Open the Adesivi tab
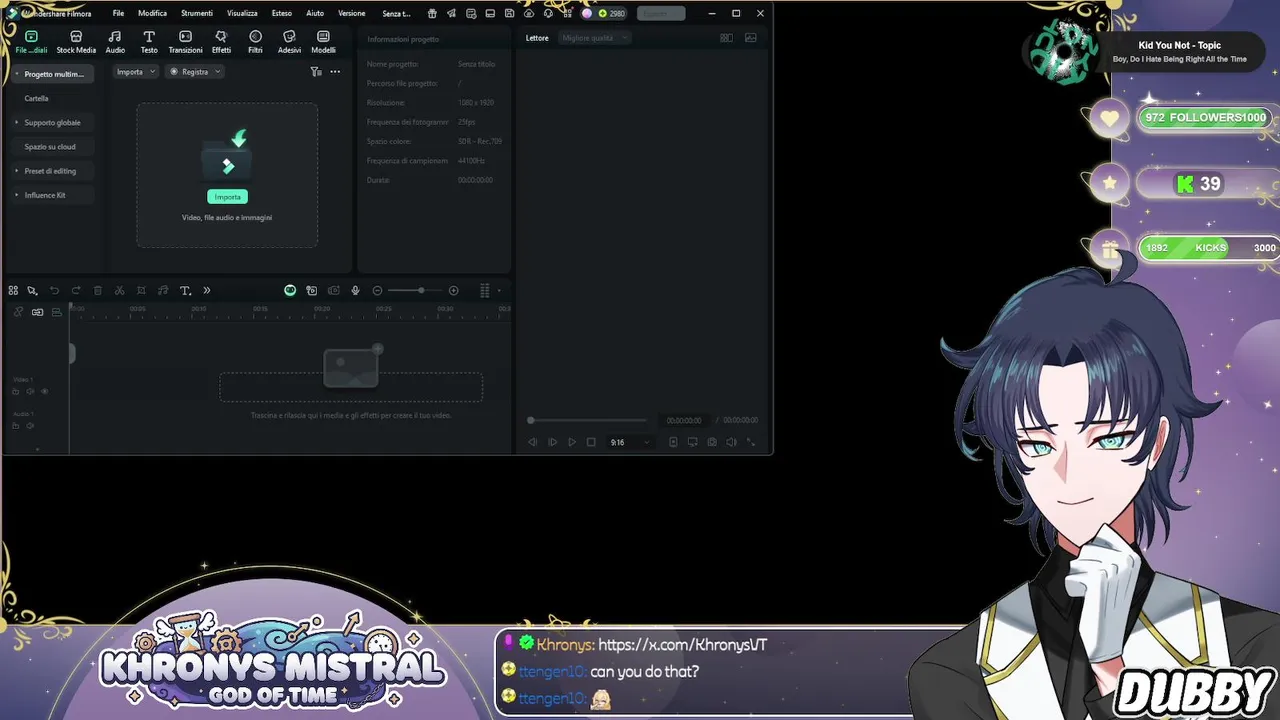Screen dimensions: 1280x720 (x=289, y=42)
